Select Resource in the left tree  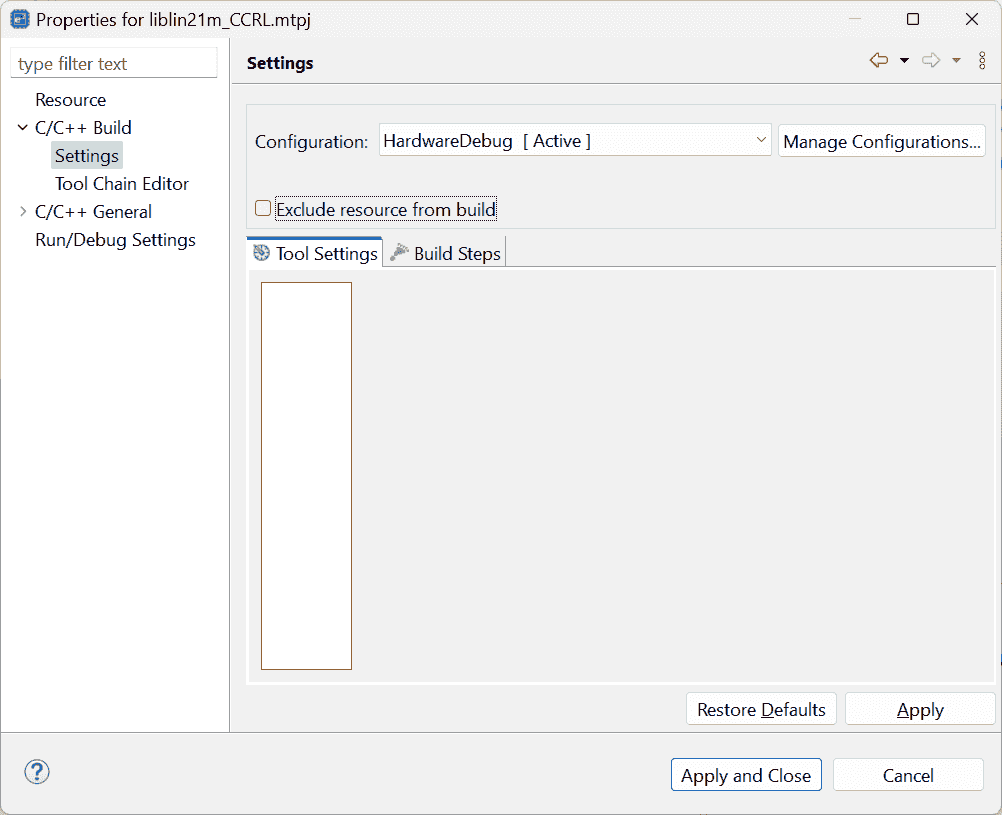tap(70, 100)
